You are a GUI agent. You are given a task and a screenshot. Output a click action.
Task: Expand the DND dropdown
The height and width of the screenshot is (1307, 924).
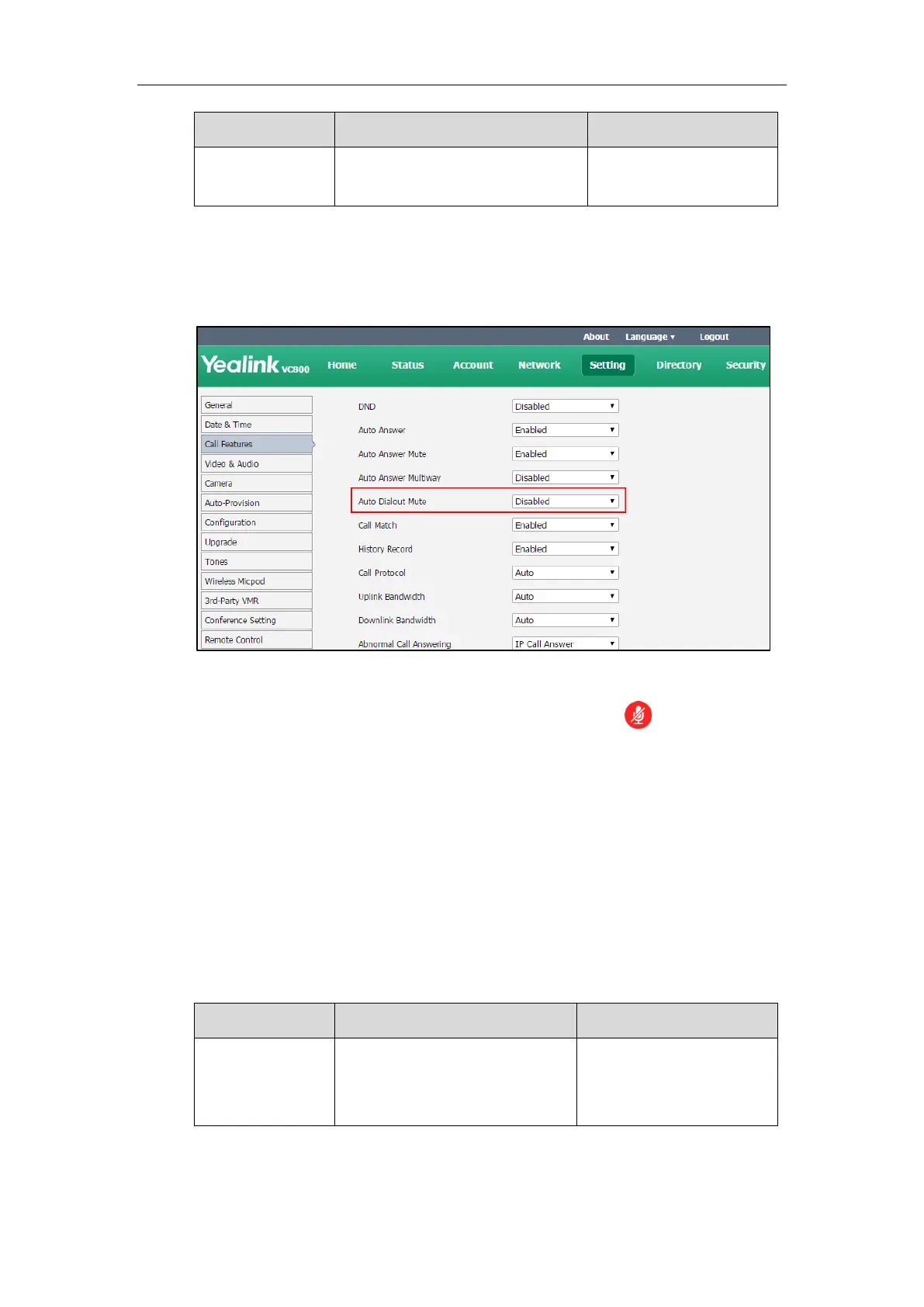coord(566,406)
